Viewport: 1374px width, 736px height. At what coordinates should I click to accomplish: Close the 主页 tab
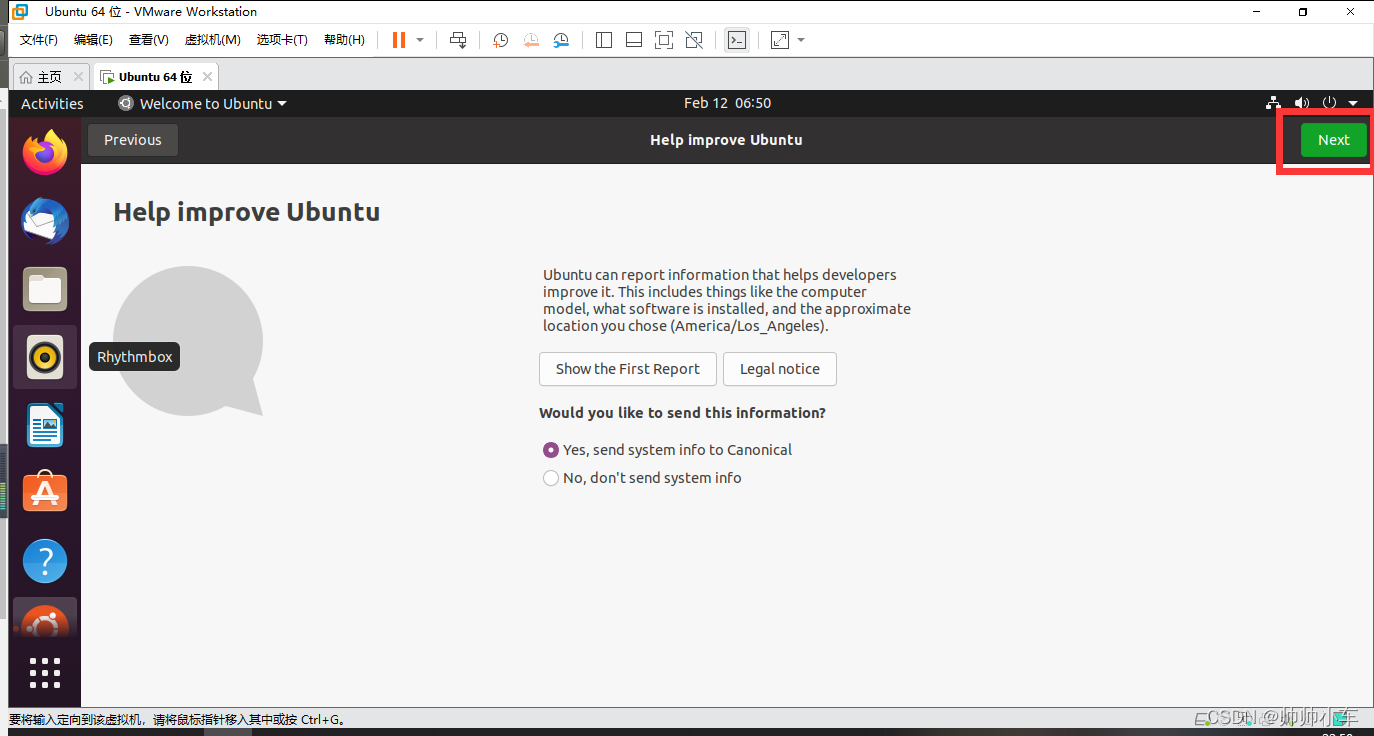coord(78,77)
